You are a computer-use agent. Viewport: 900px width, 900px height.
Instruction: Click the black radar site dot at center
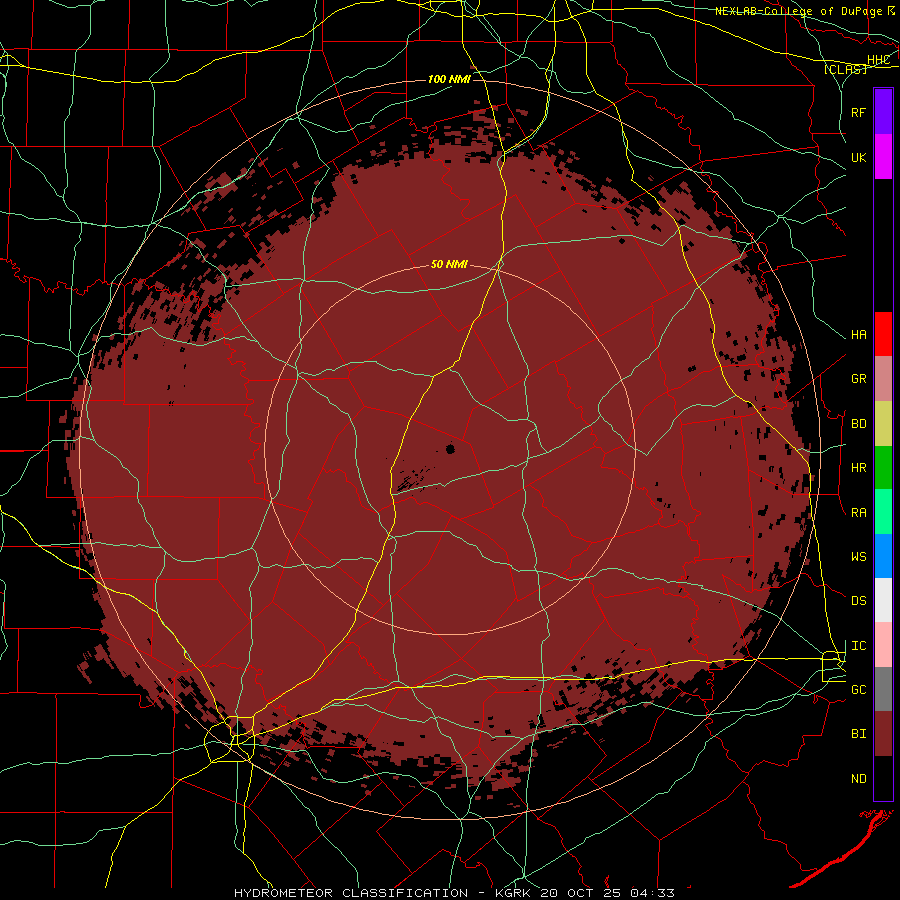point(450,449)
